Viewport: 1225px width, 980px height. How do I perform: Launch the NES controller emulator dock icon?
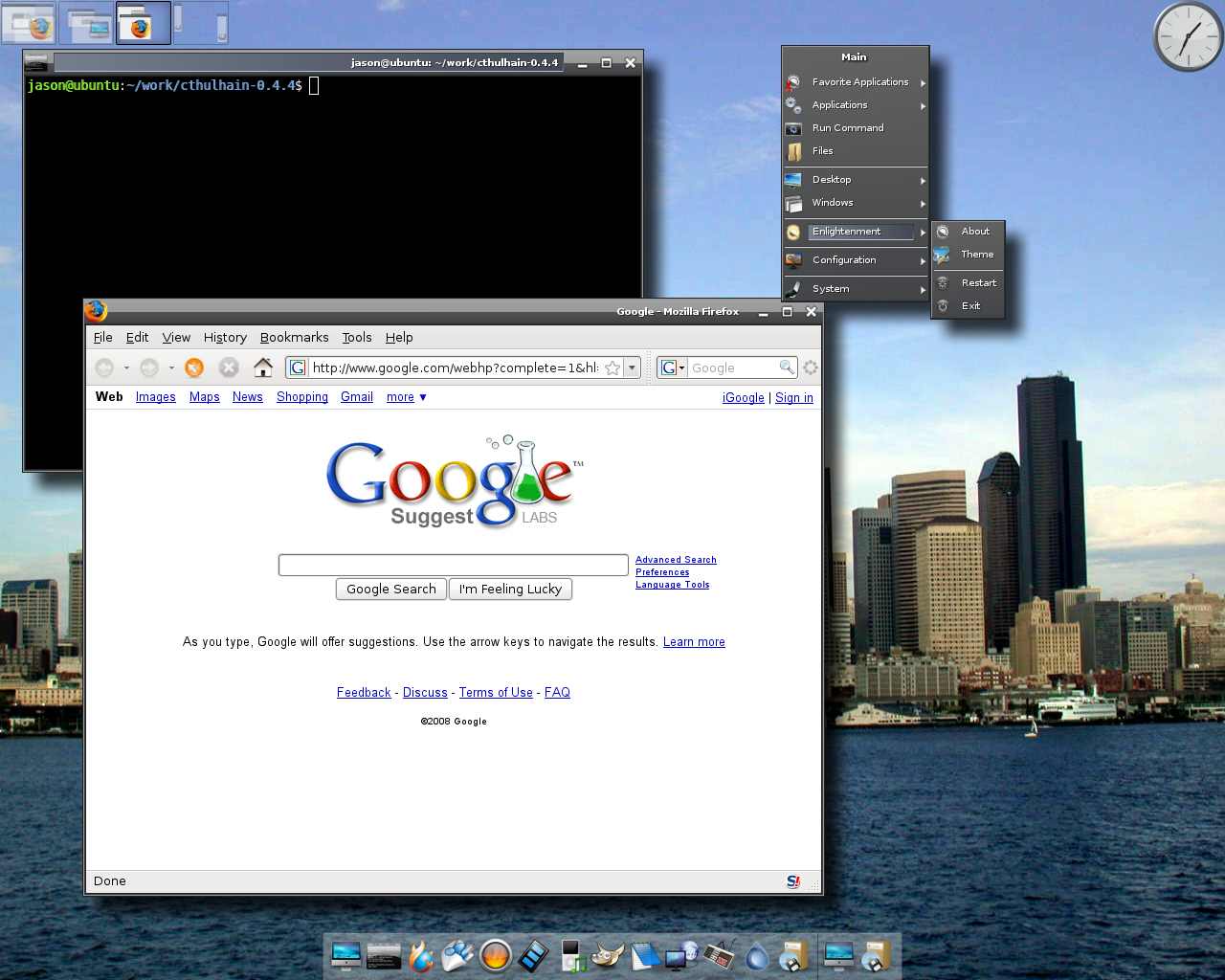click(719, 955)
